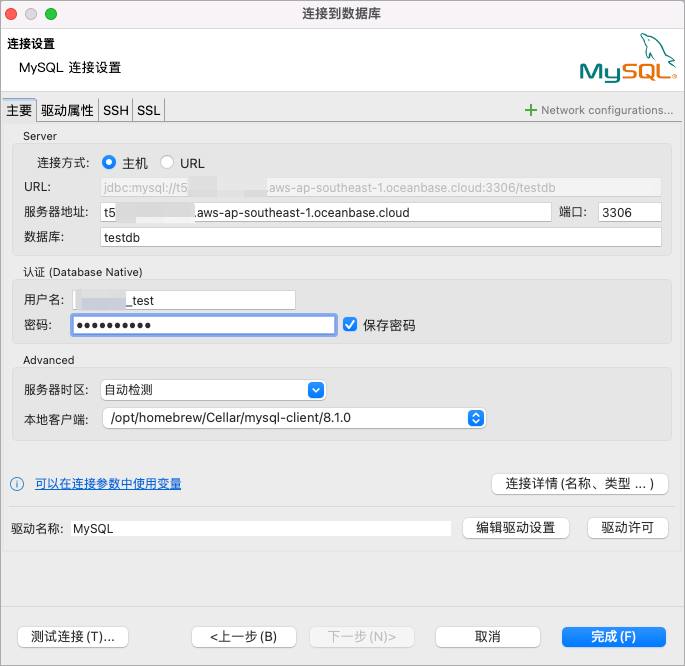This screenshot has height=666, width=685.
Task: Click the green zoom window button
Action: coord(51,14)
